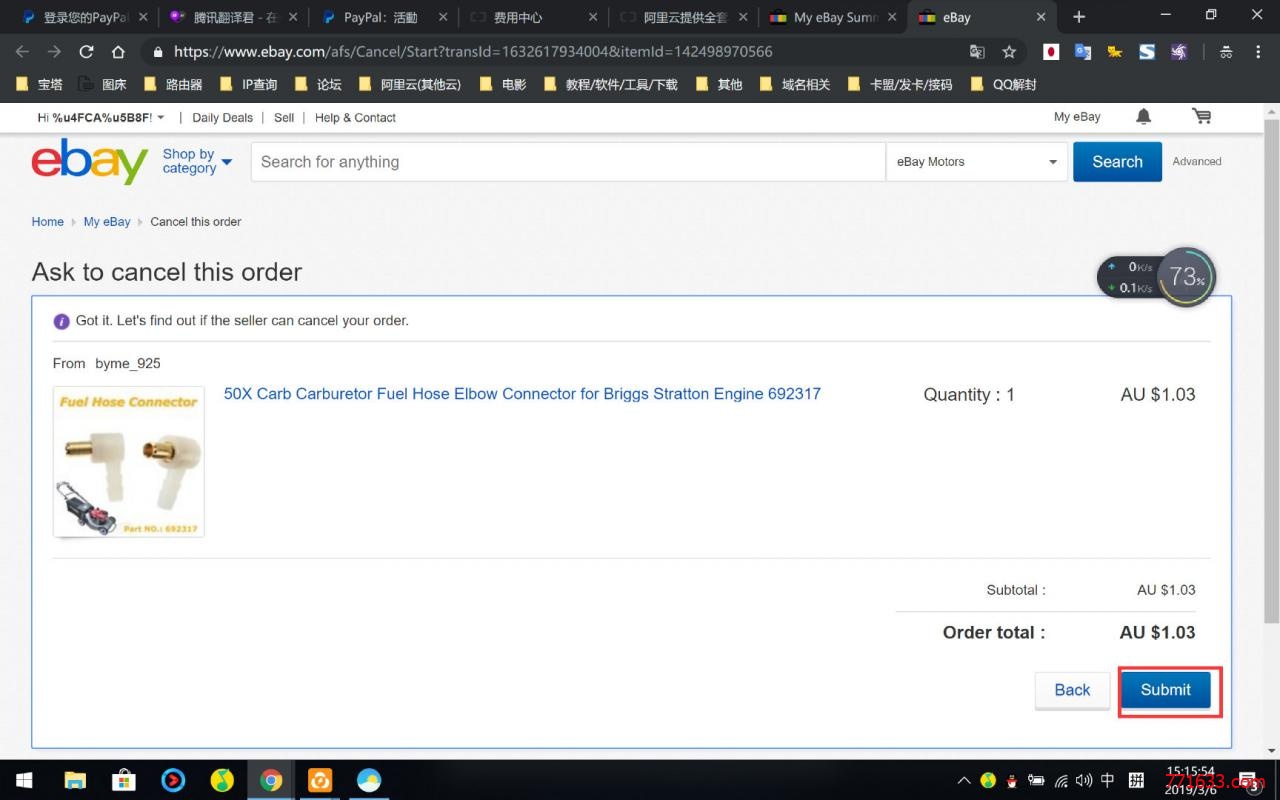Image resolution: width=1280 pixels, height=800 pixels.
Task: Open the 阿里云(其他云) bookmark folder
Action: pyautogui.click(x=409, y=85)
